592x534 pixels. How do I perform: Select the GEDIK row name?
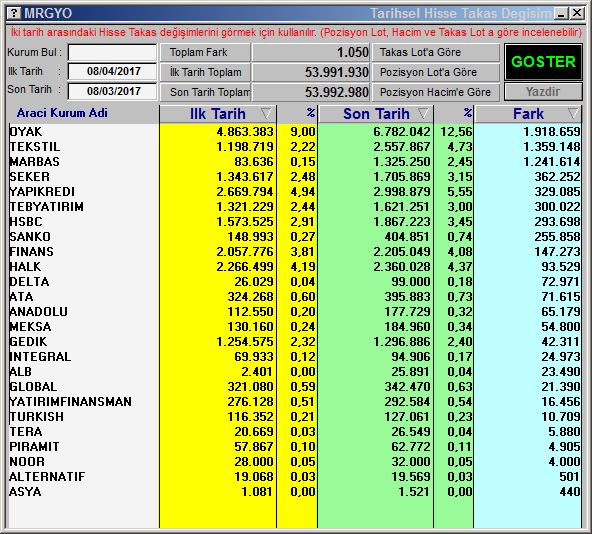[28, 342]
